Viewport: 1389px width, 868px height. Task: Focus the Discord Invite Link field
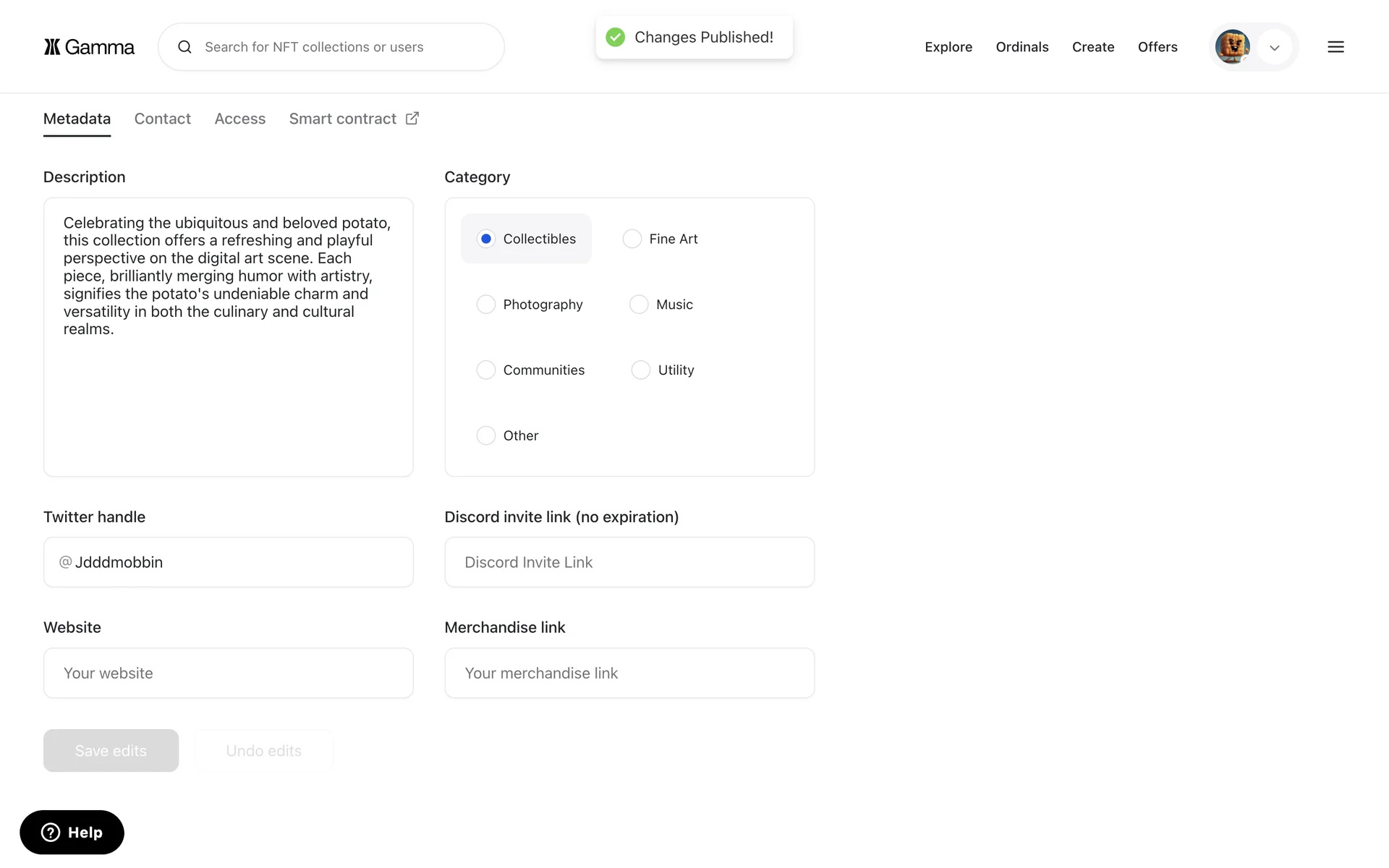(x=629, y=562)
